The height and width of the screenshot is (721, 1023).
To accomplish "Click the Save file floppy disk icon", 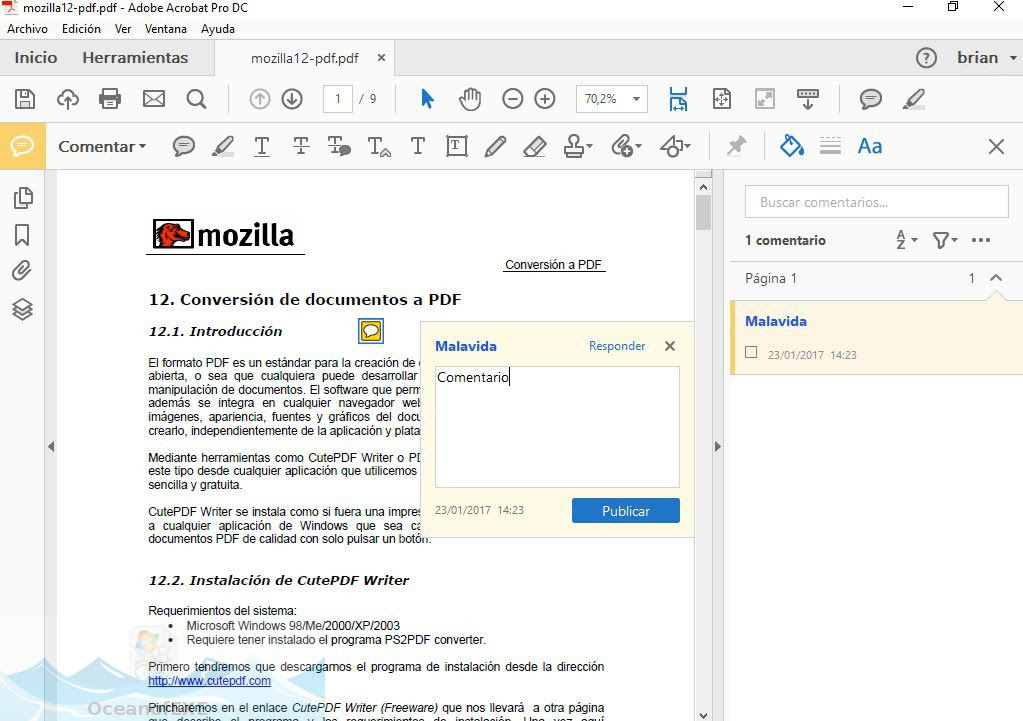I will 25,99.
